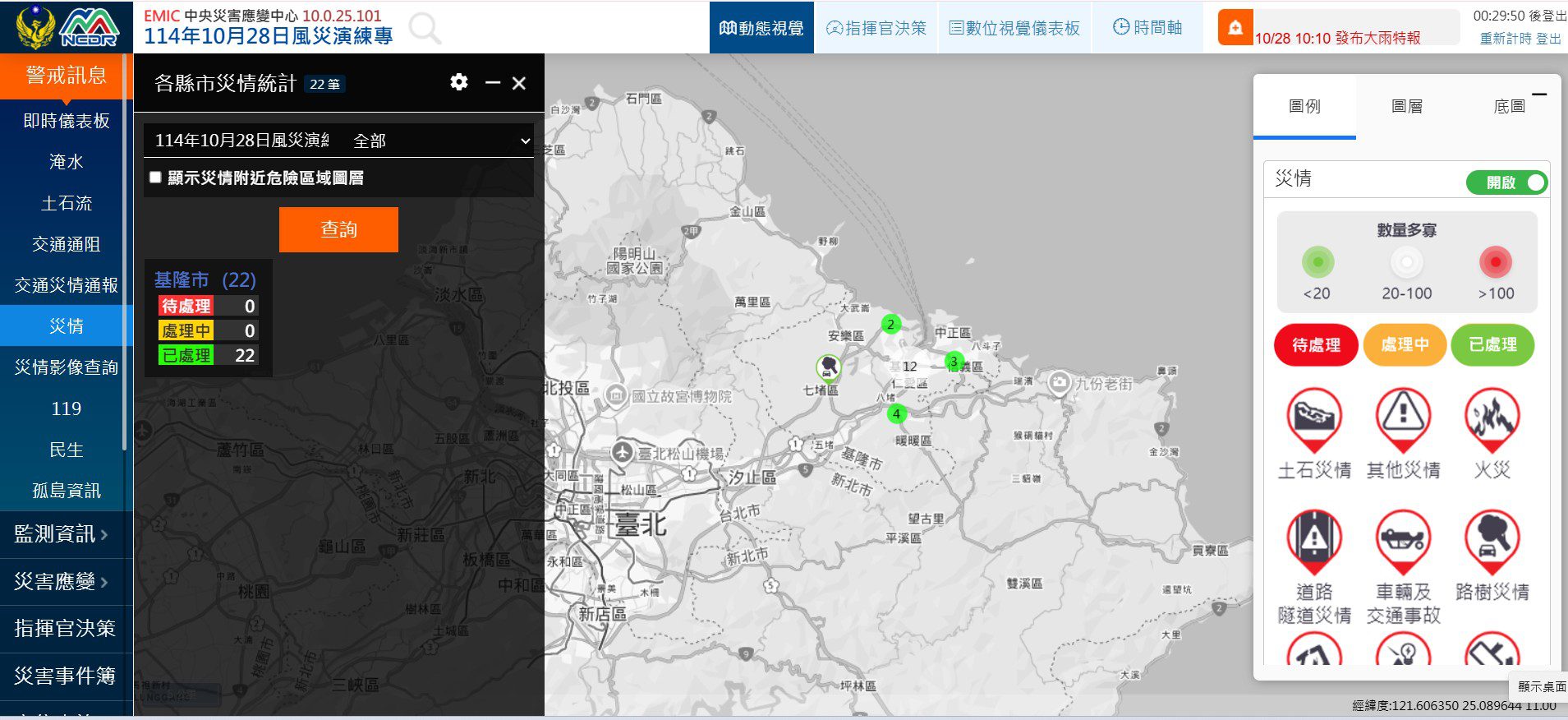Image resolution: width=1568 pixels, height=720 pixels.
Task: Click the orange alert notification icon
Action: coord(1235,28)
